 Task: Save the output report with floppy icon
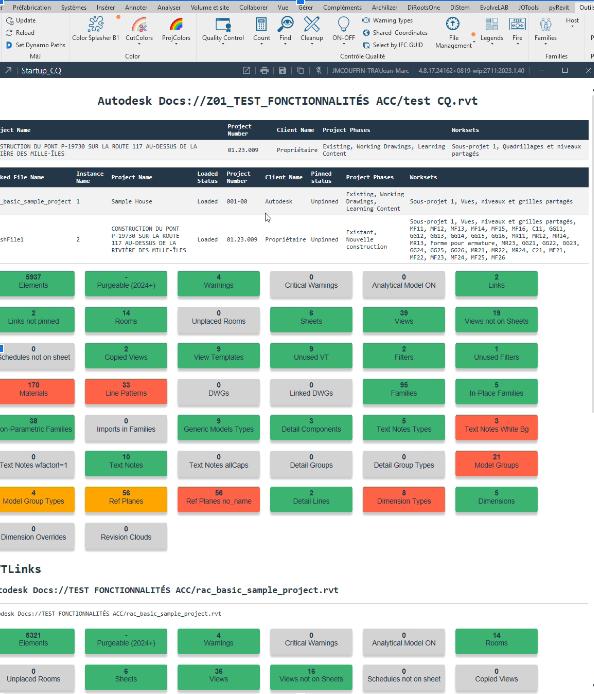point(282,70)
